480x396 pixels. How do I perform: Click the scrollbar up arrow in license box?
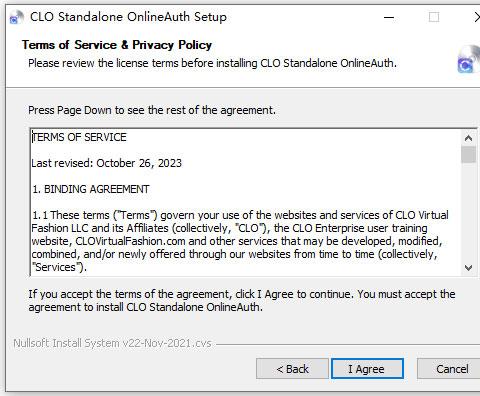[468, 138]
